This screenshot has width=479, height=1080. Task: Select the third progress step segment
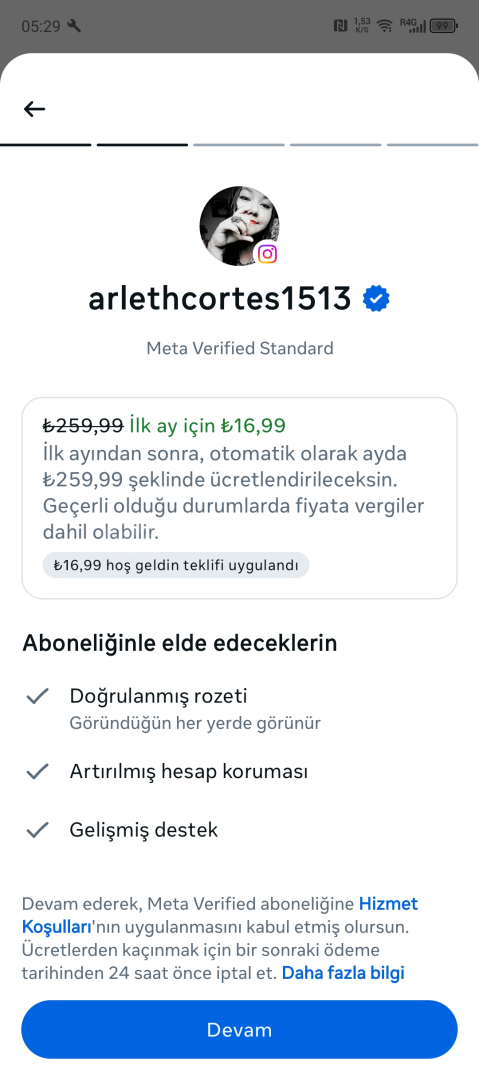coord(239,145)
